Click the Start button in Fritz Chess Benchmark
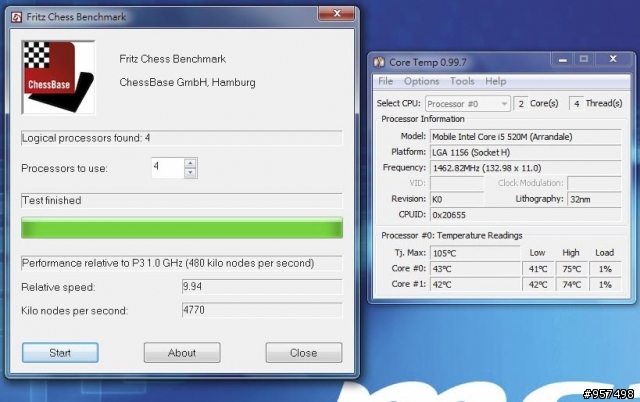The height and width of the screenshot is (402, 640). pos(60,353)
